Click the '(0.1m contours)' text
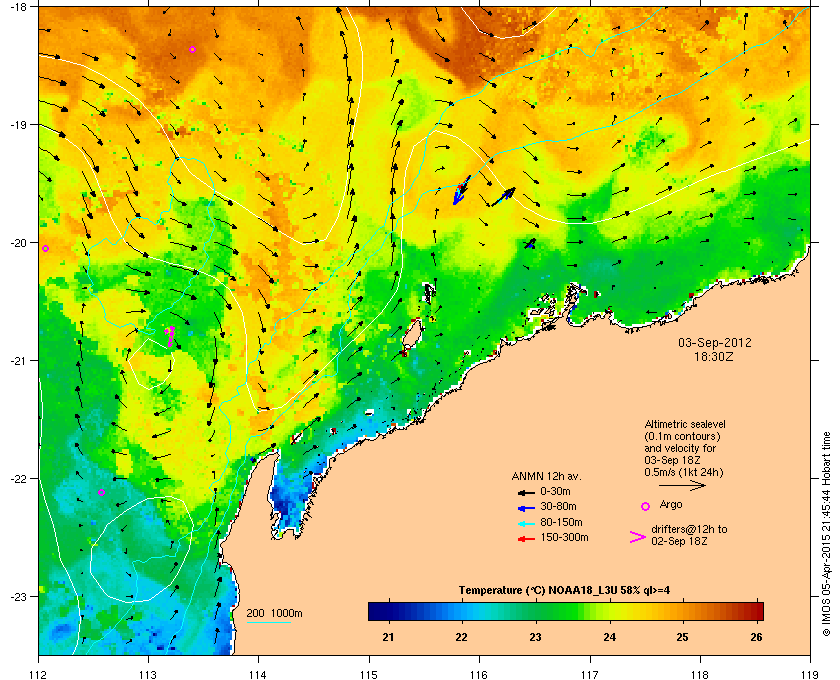 click(682, 436)
